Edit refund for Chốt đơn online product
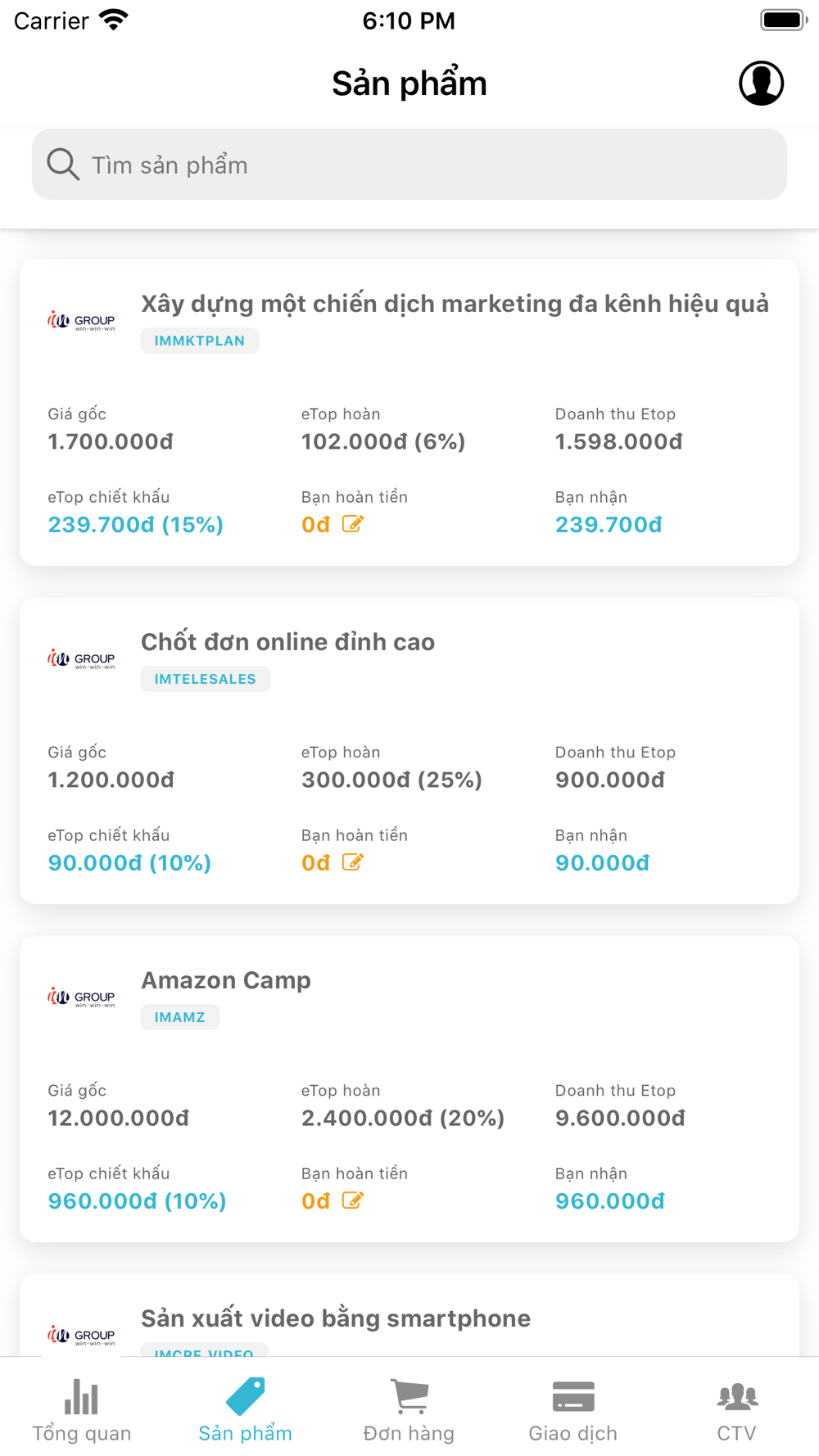The width and height of the screenshot is (819, 1456). click(x=352, y=862)
